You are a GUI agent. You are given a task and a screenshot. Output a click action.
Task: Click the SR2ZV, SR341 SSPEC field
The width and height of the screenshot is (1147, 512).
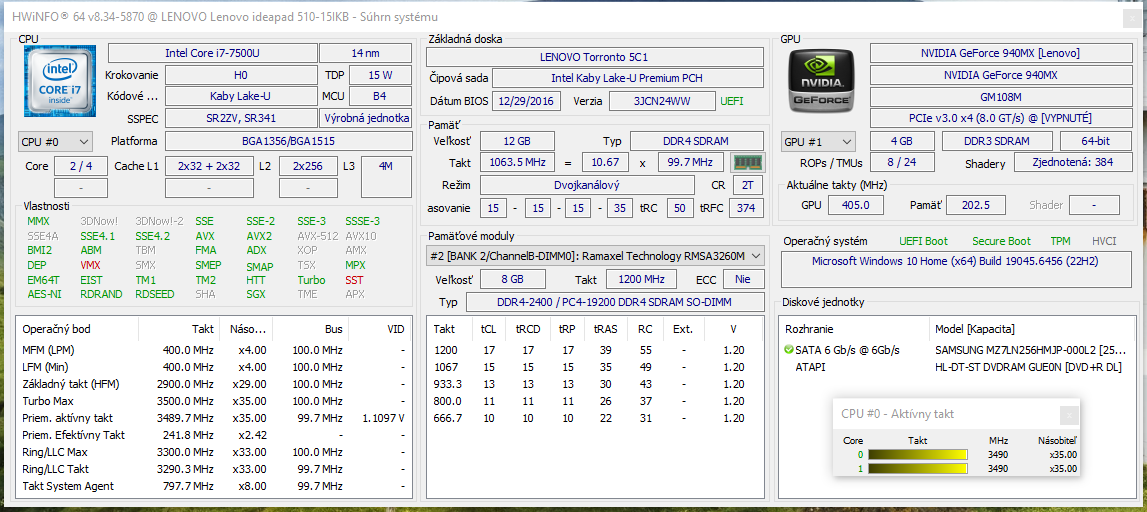(x=241, y=118)
